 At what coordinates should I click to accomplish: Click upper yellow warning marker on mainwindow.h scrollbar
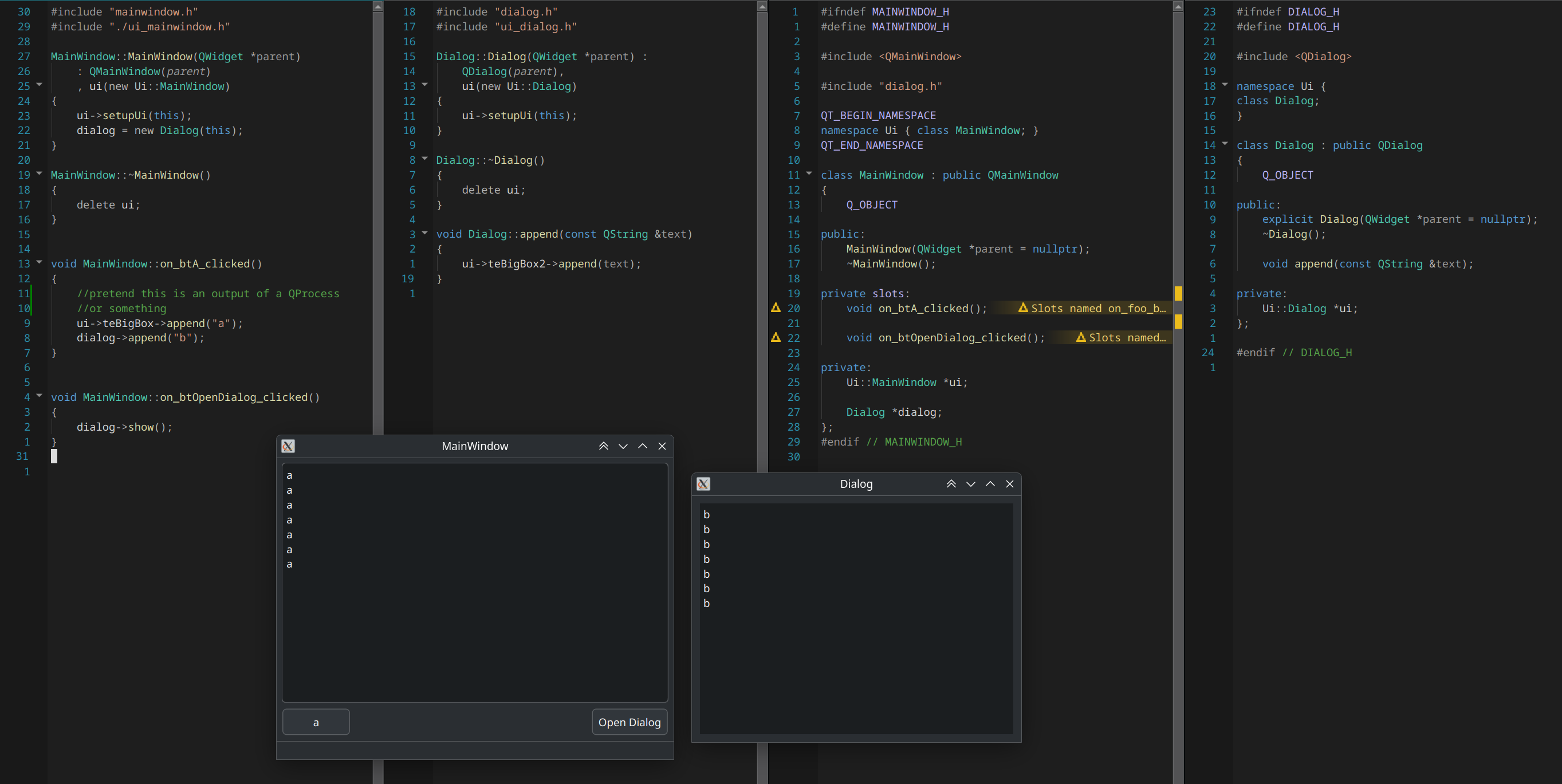pyautogui.click(x=1178, y=293)
